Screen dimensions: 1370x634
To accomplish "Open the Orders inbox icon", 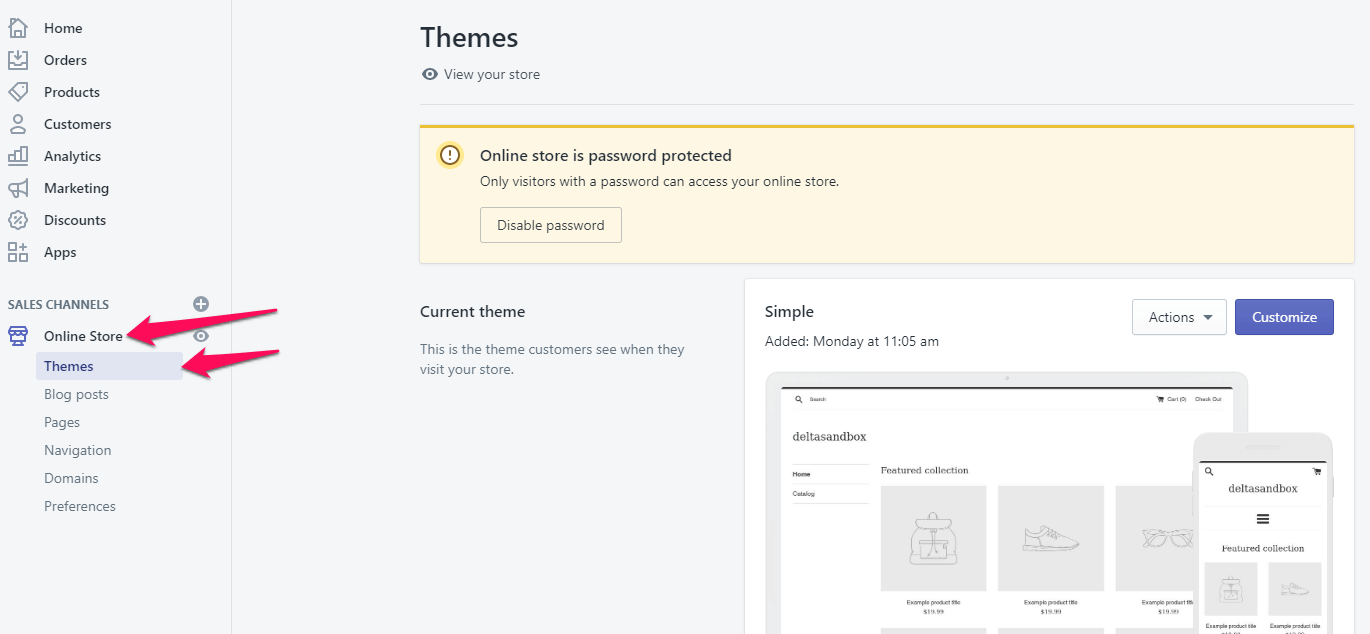I will (18, 60).
